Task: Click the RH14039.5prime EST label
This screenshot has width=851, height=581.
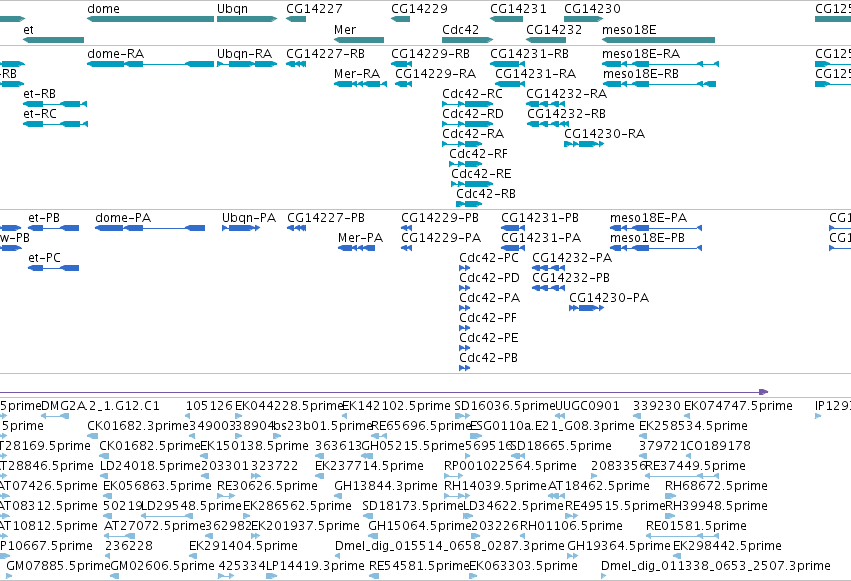Action: 495,486
